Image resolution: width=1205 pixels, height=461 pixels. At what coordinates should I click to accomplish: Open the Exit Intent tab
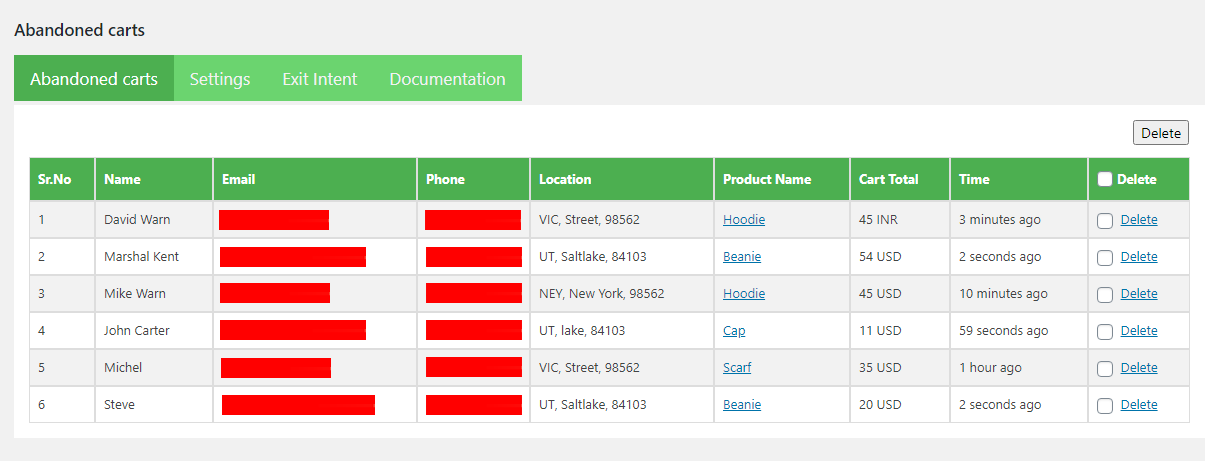319,78
